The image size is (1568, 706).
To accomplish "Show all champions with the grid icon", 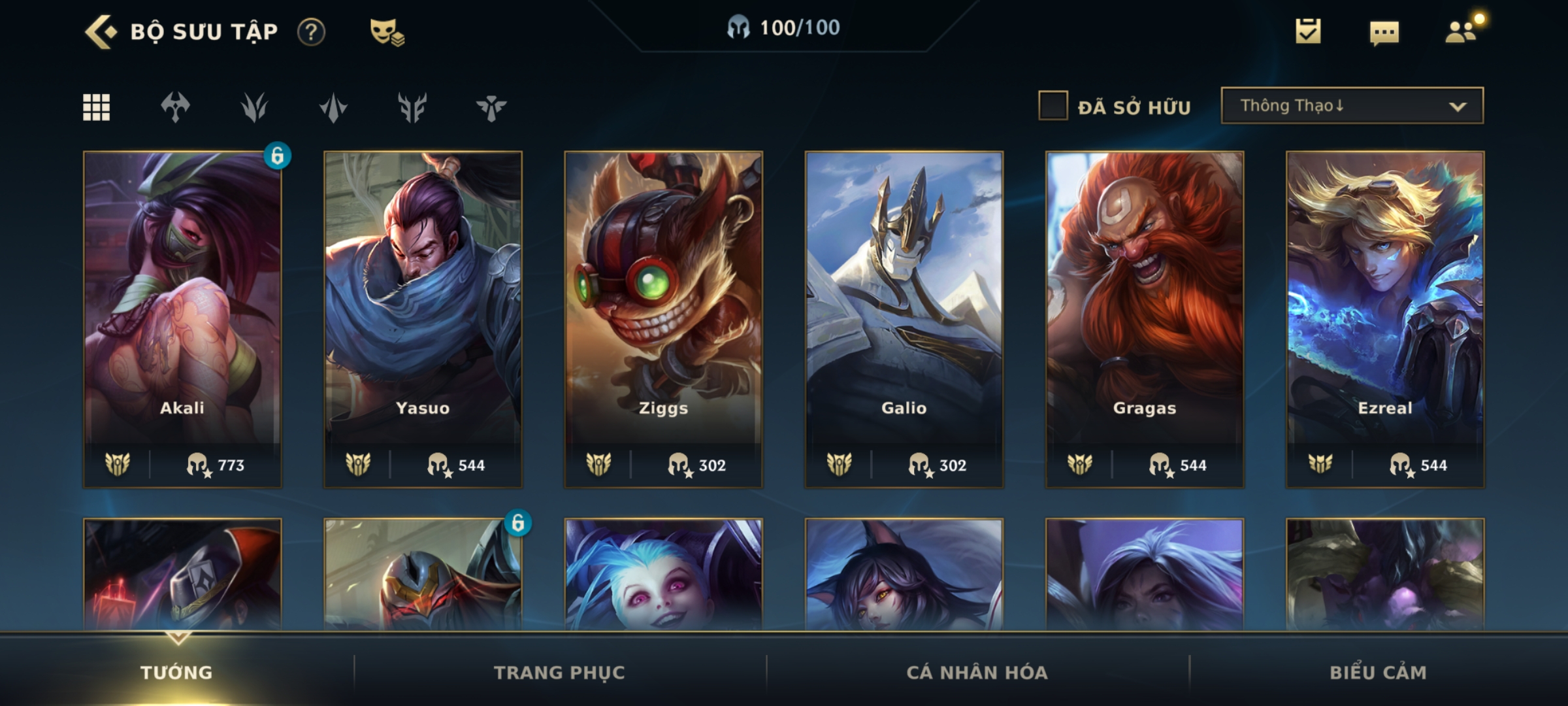I will click(97, 107).
